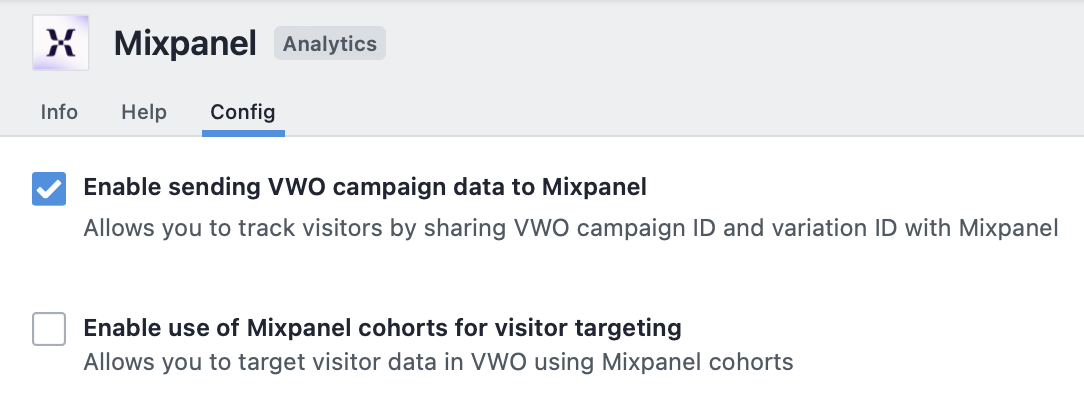Click the blue active underline beneath Config
Viewport: 1084px width, 410px height.
click(243, 133)
